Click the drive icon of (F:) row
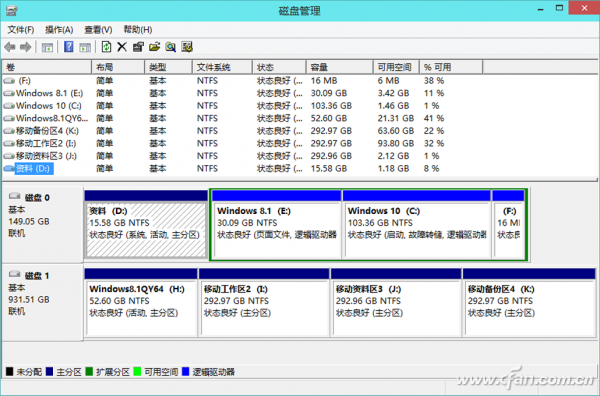Viewport: 600px width, 396px height. pyautogui.click(x=9, y=81)
